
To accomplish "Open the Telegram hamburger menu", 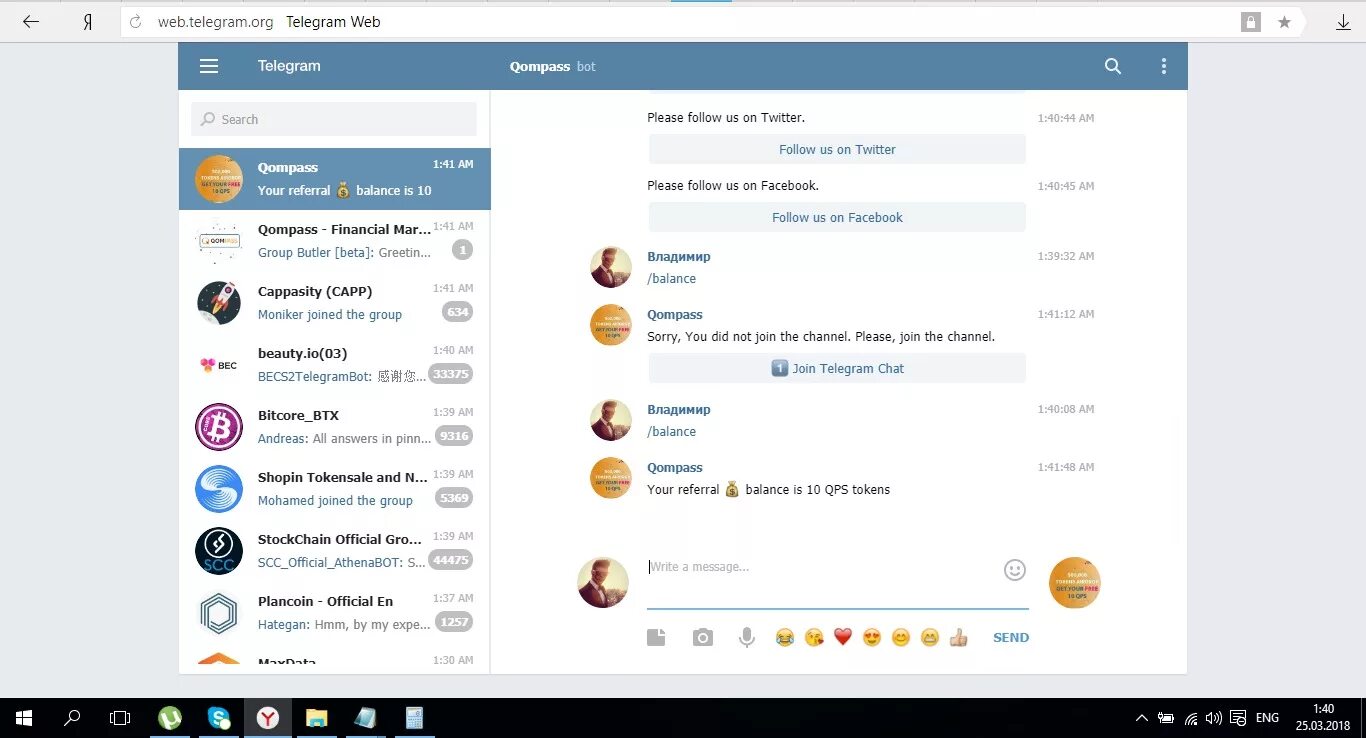I will click(x=208, y=66).
